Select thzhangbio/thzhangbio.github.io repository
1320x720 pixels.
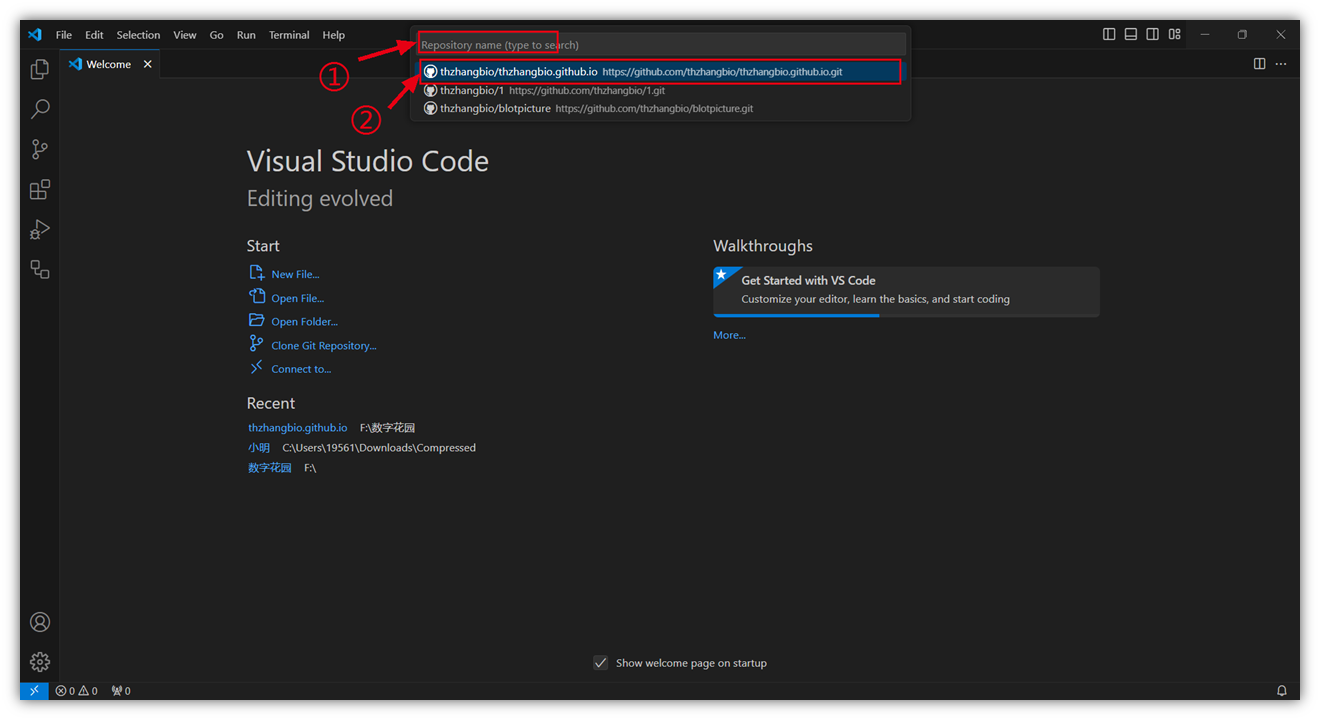click(660, 72)
